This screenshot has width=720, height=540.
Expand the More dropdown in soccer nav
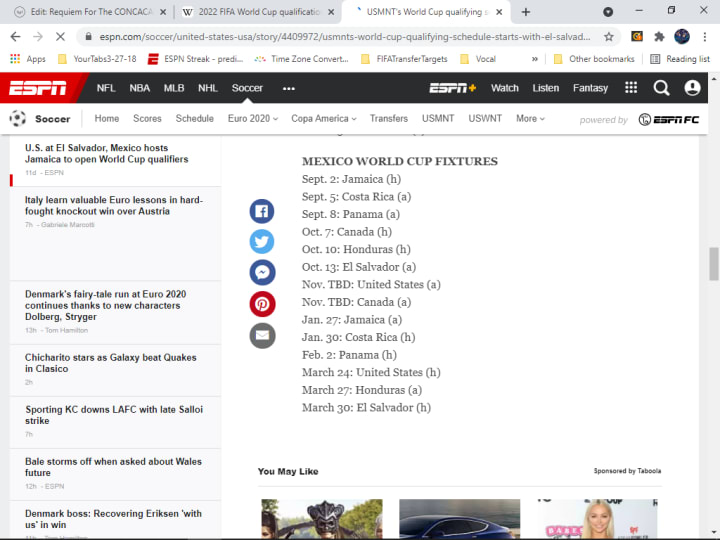tap(530, 118)
